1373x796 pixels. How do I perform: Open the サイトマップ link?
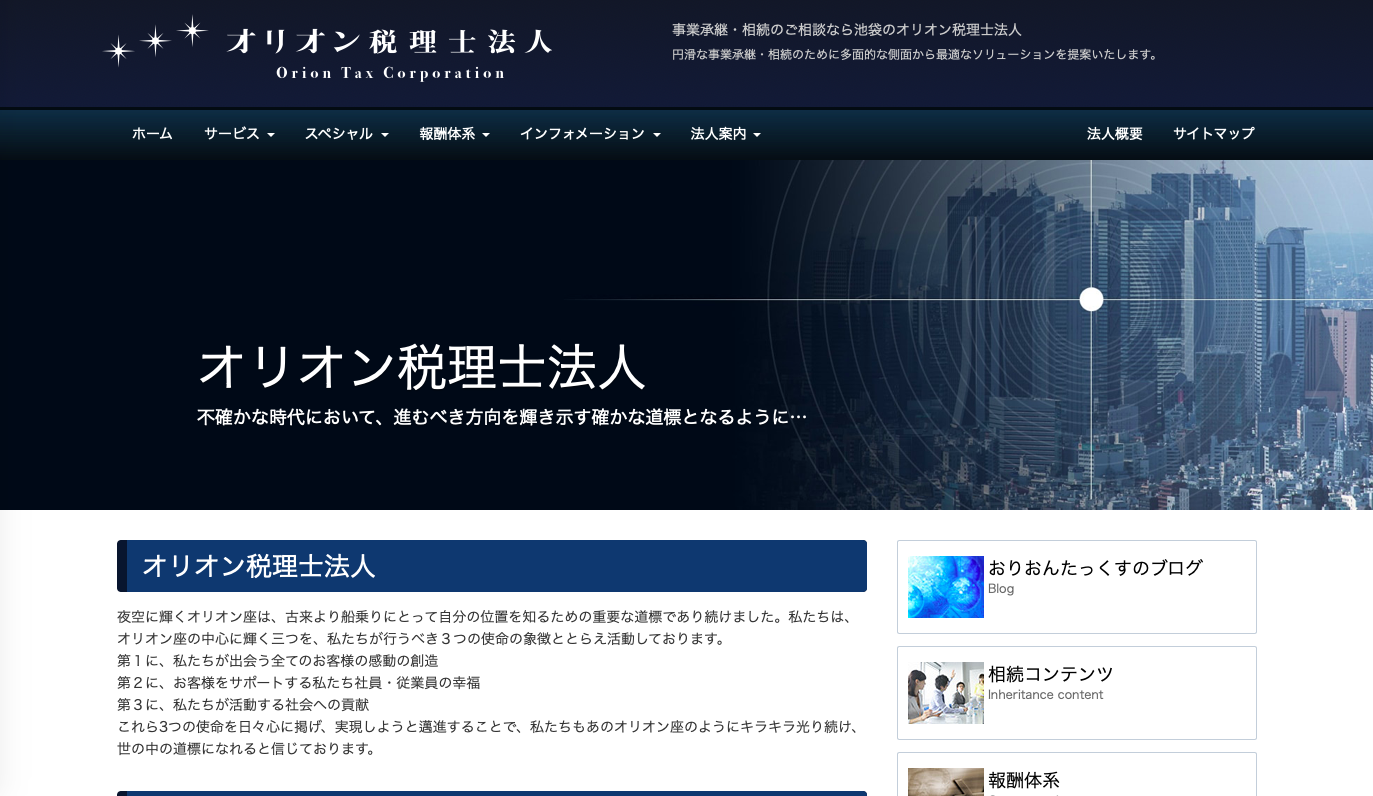click(1213, 134)
